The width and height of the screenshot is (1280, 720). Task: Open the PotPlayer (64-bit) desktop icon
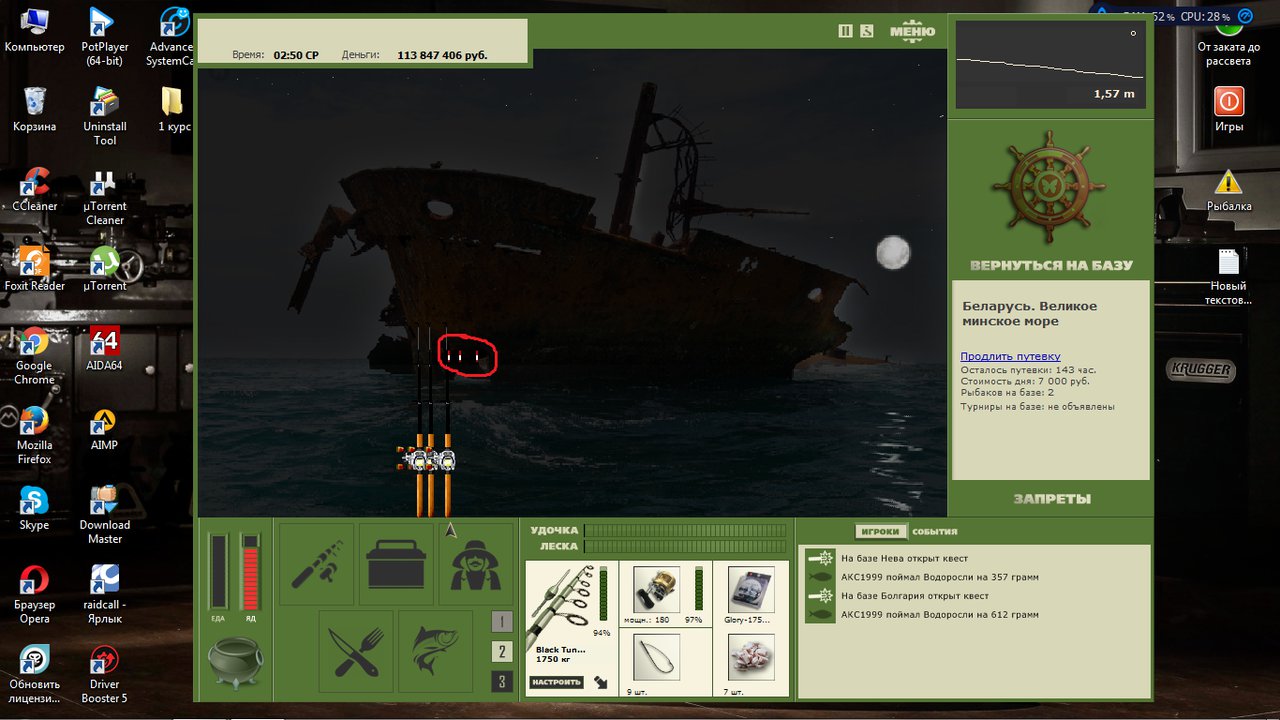coord(105,36)
